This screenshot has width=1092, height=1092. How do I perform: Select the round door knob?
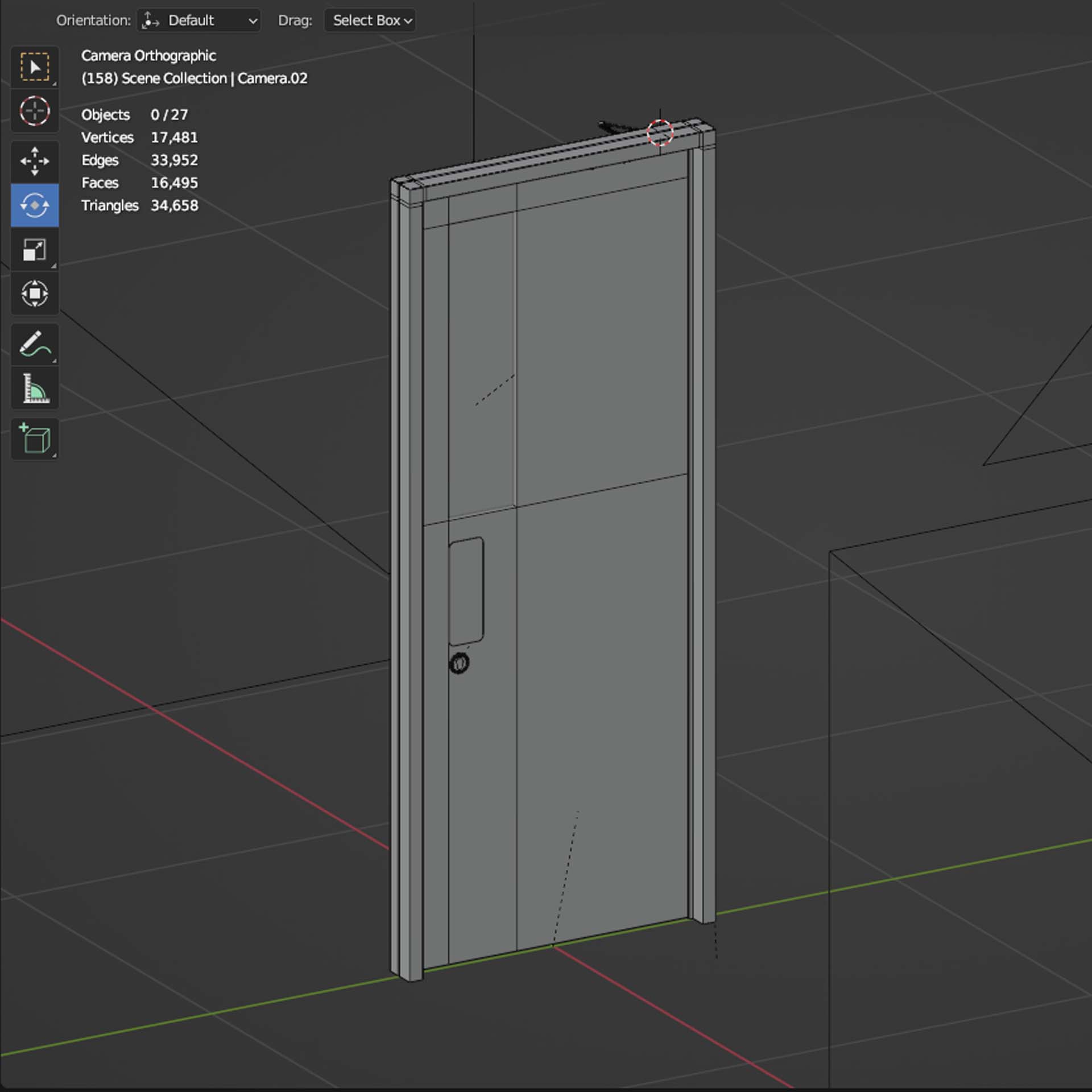(x=459, y=663)
